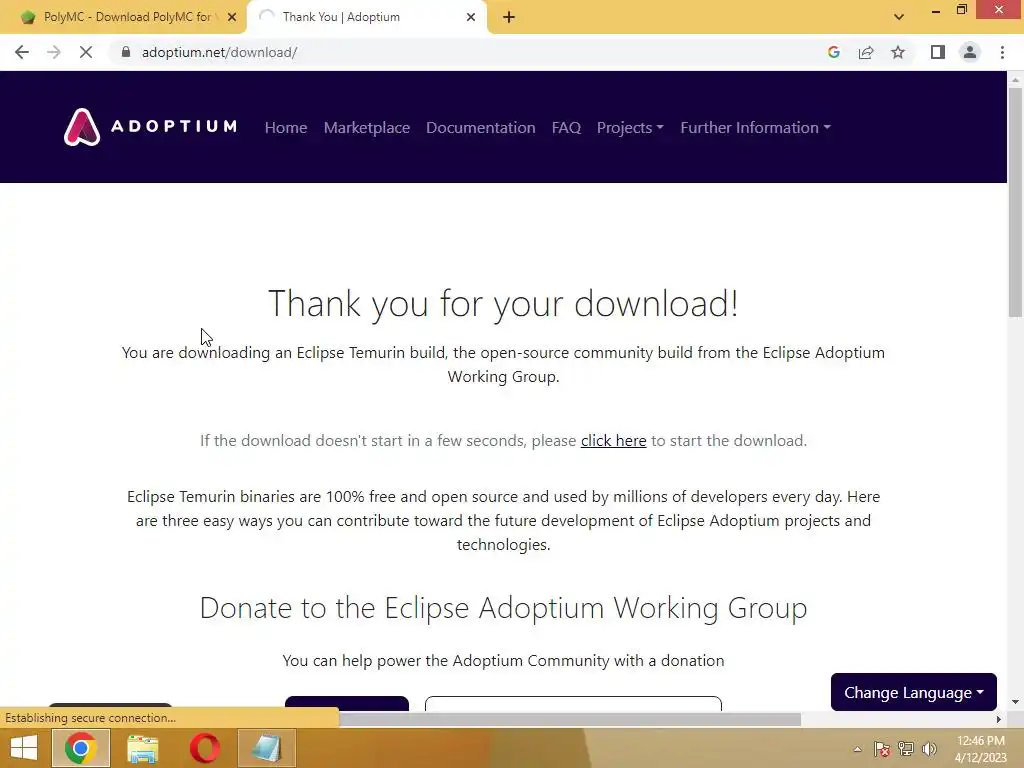
Task: Stop the page loading with the X button
Action: (x=86, y=52)
